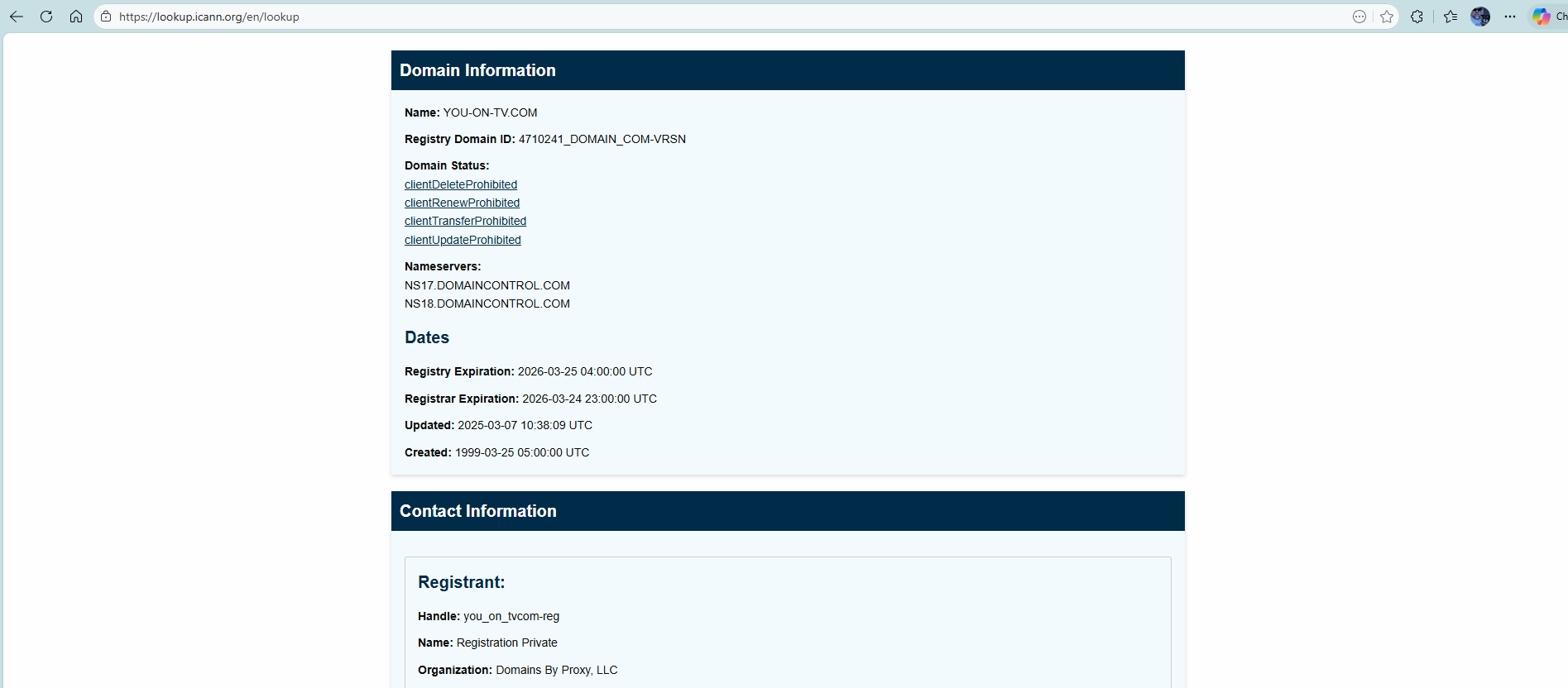Refresh the ICANN lookup page
The image size is (1568, 688).
(46, 17)
